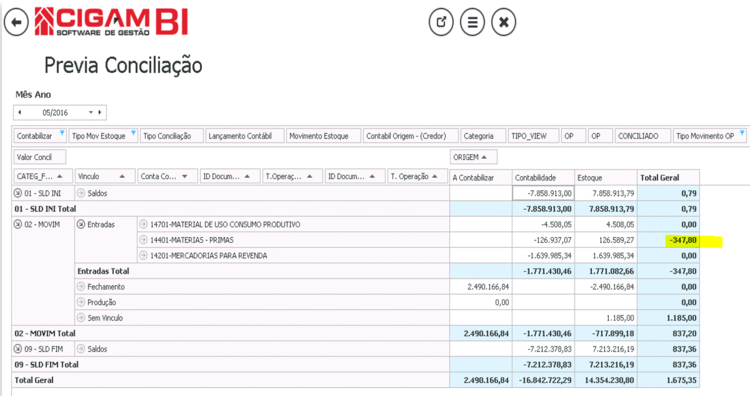Open filter on Contabilizar field
The height and width of the screenshot is (396, 750).
point(62,132)
